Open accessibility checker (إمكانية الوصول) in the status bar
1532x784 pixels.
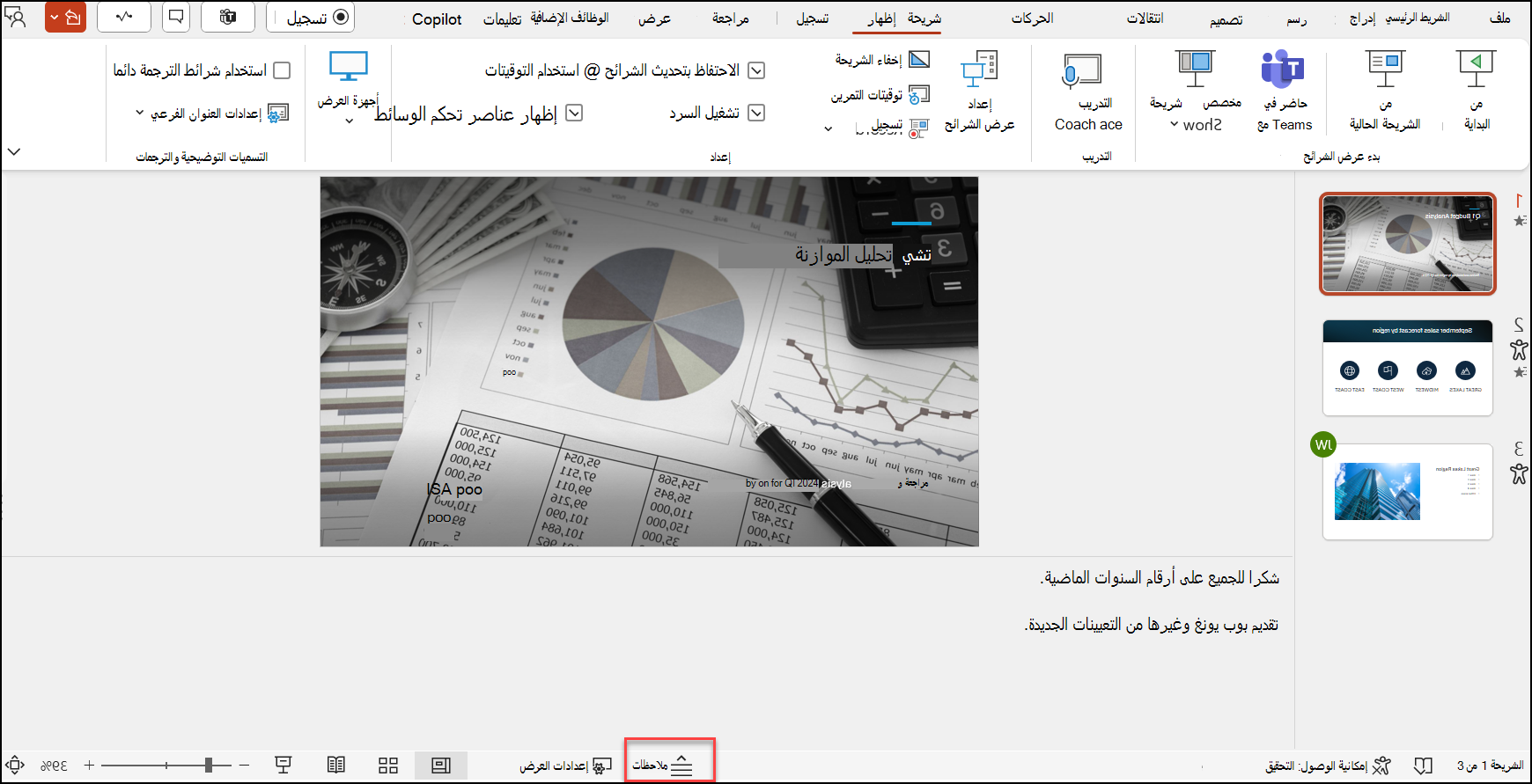click(x=1328, y=766)
